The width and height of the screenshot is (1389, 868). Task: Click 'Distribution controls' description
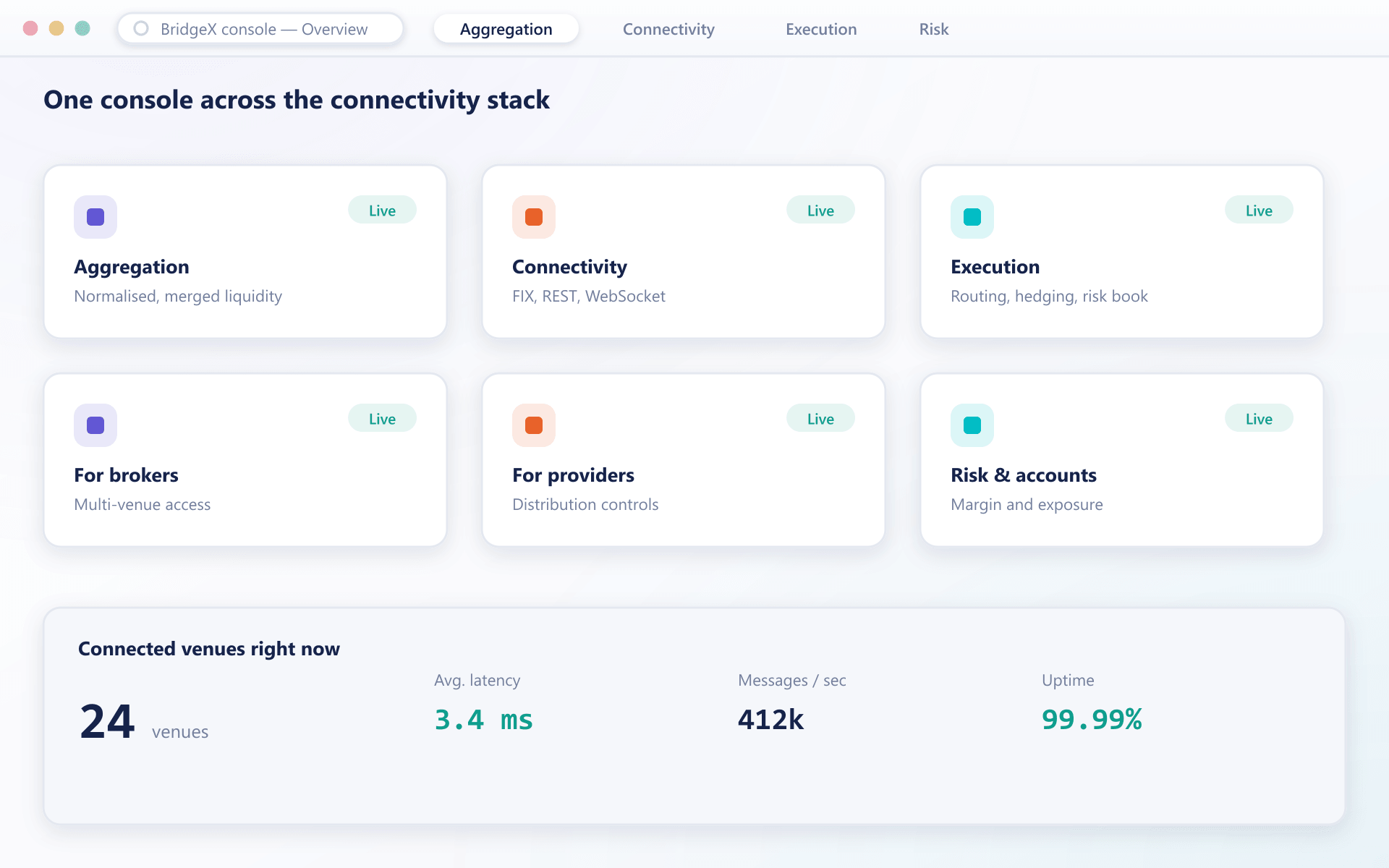(585, 505)
